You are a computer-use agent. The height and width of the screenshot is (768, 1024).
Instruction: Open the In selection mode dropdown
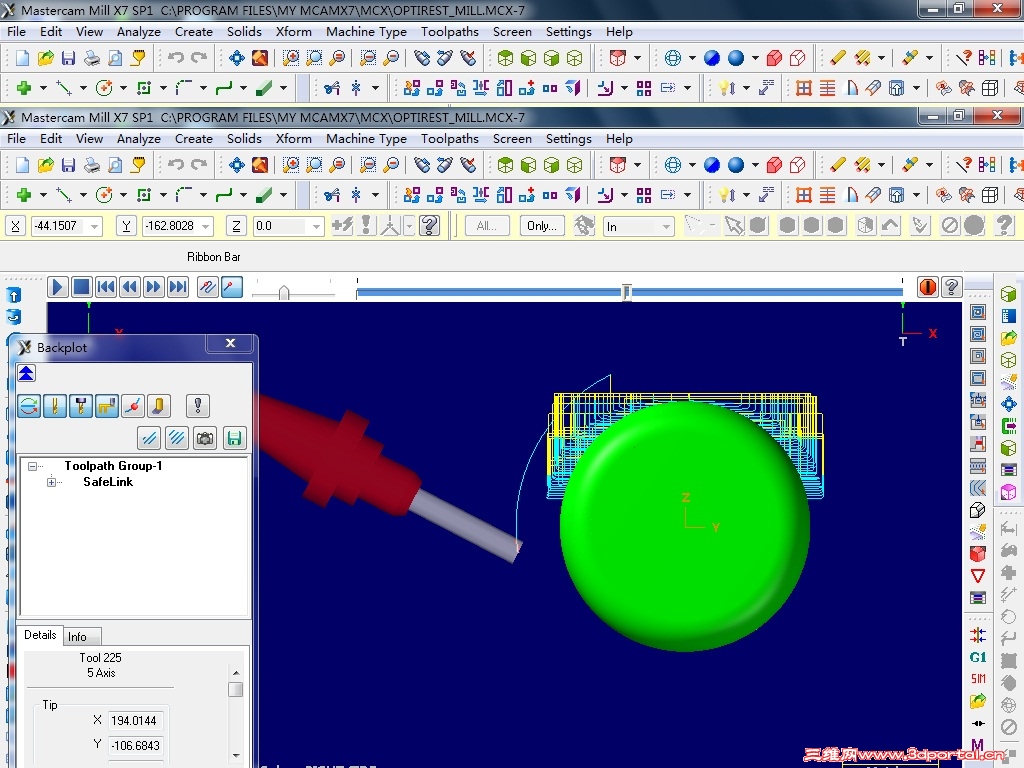pyautogui.click(x=666, y=227)
